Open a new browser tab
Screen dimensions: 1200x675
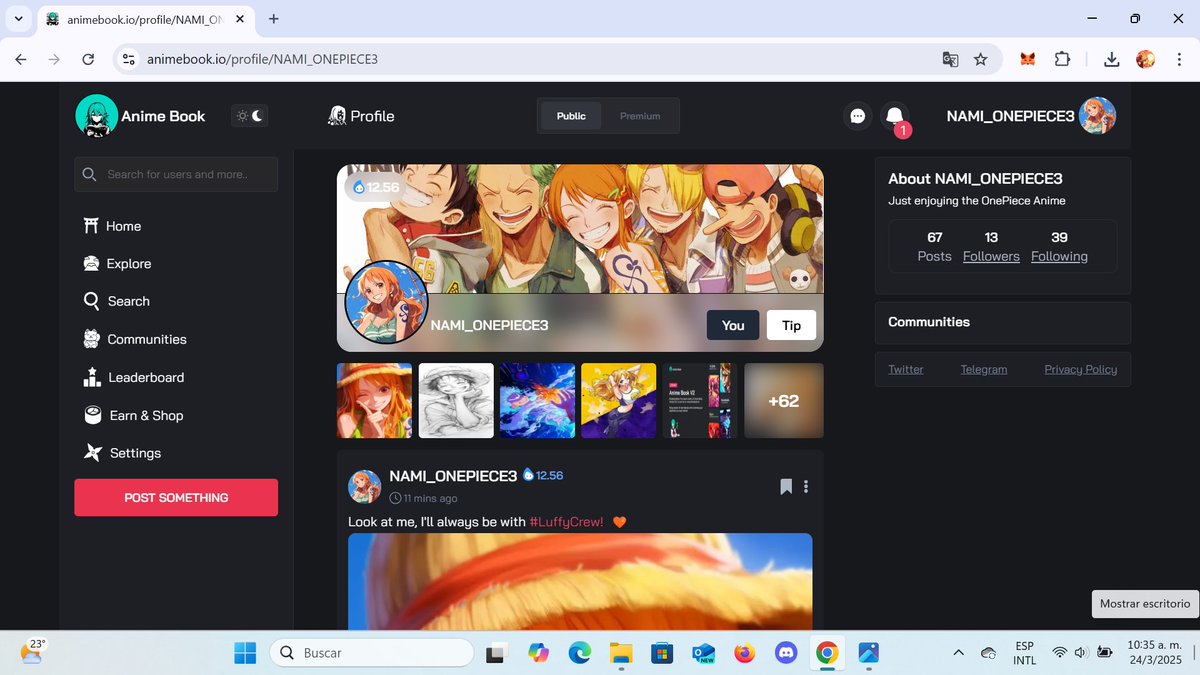pos(274,19)
